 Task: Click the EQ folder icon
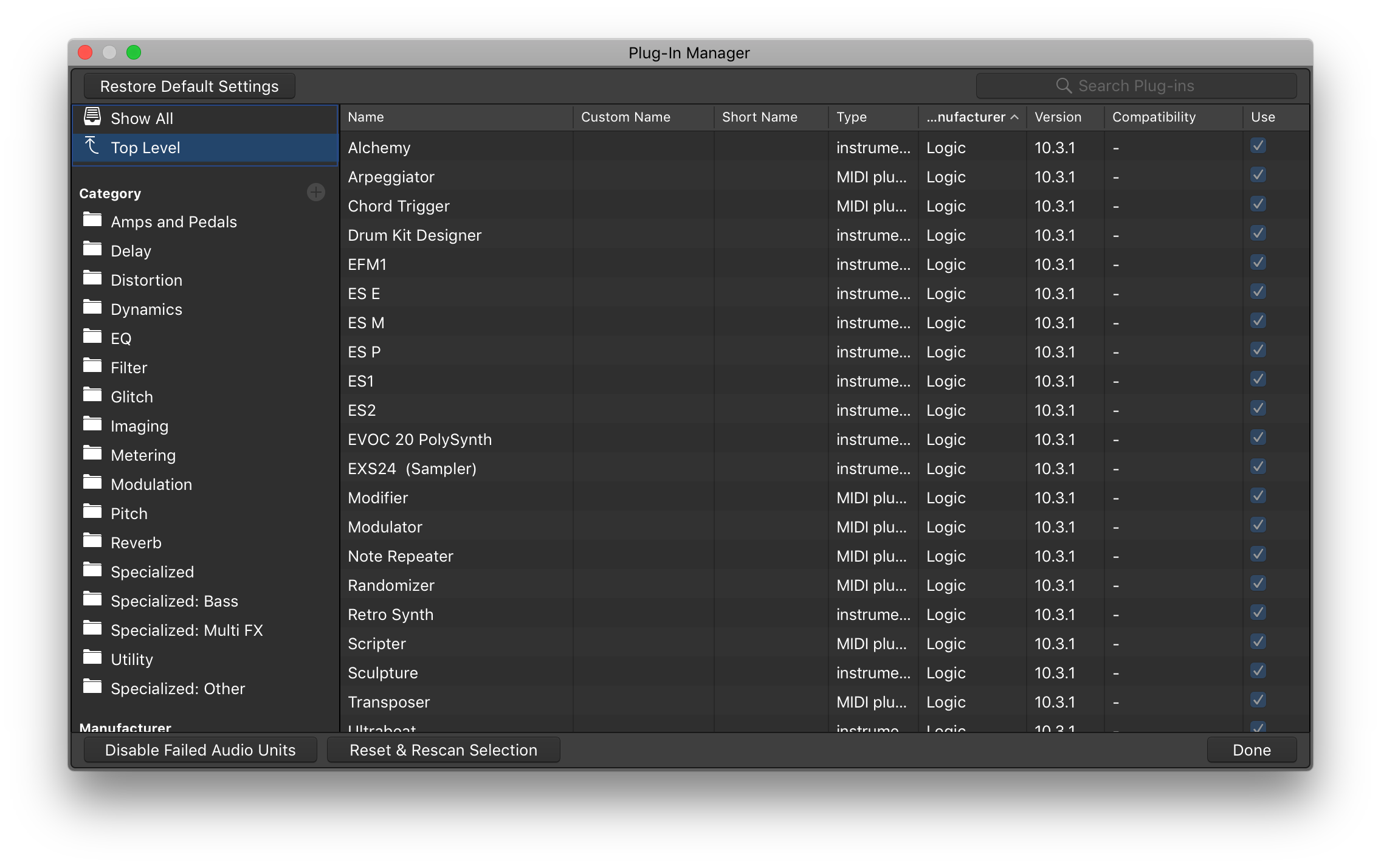click(x=92, y=338)
